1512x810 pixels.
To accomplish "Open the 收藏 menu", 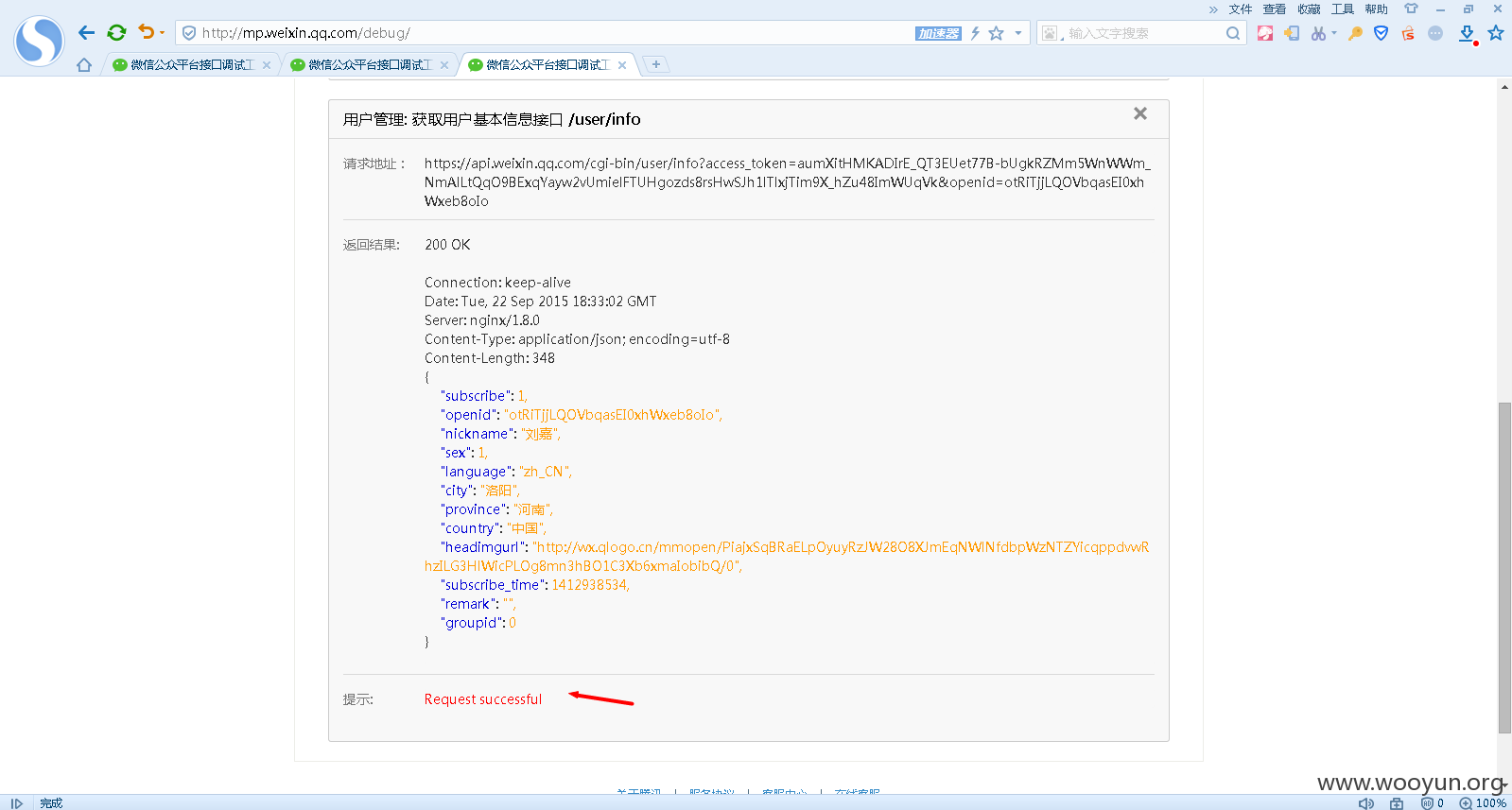I will 1309,9.
